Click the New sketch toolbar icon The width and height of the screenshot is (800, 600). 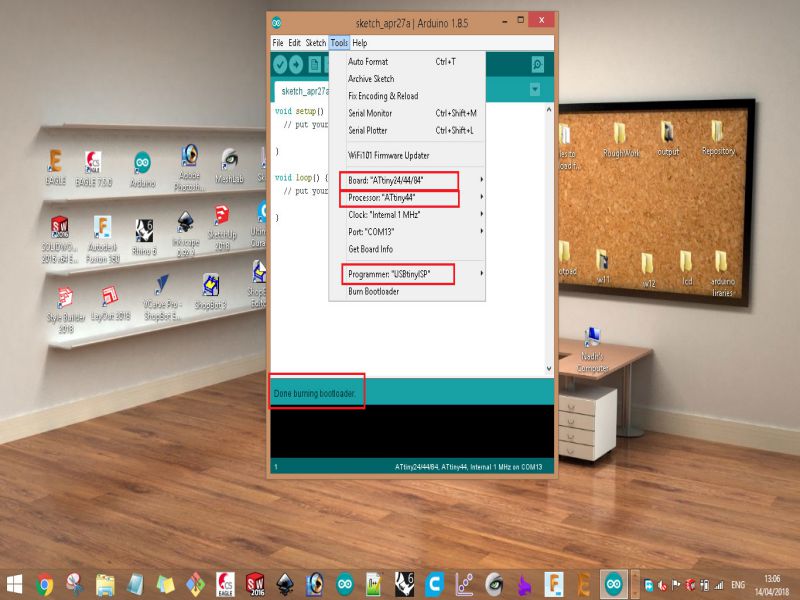tap(315, 64)
